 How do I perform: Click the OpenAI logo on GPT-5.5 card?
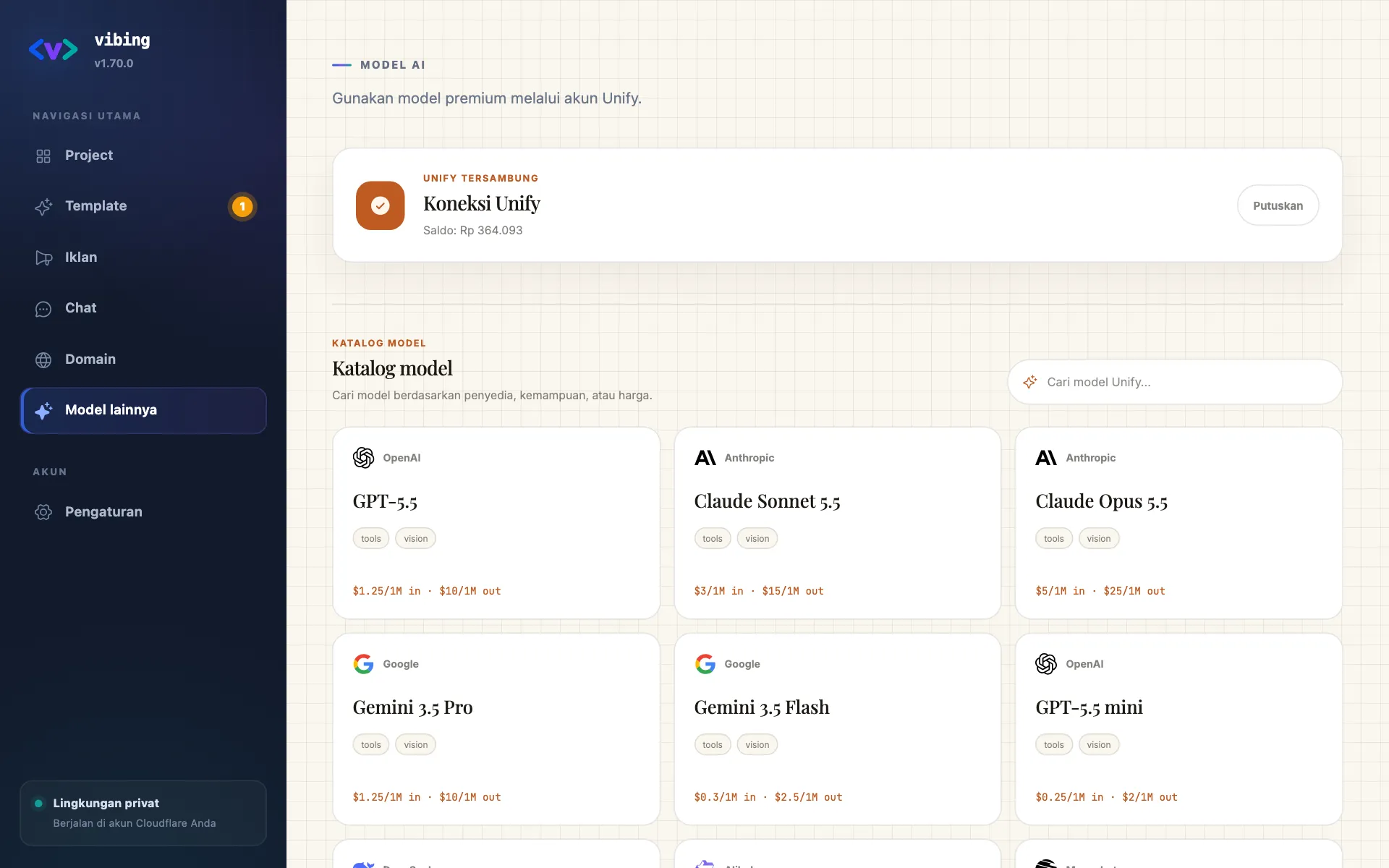coord(363,458)
